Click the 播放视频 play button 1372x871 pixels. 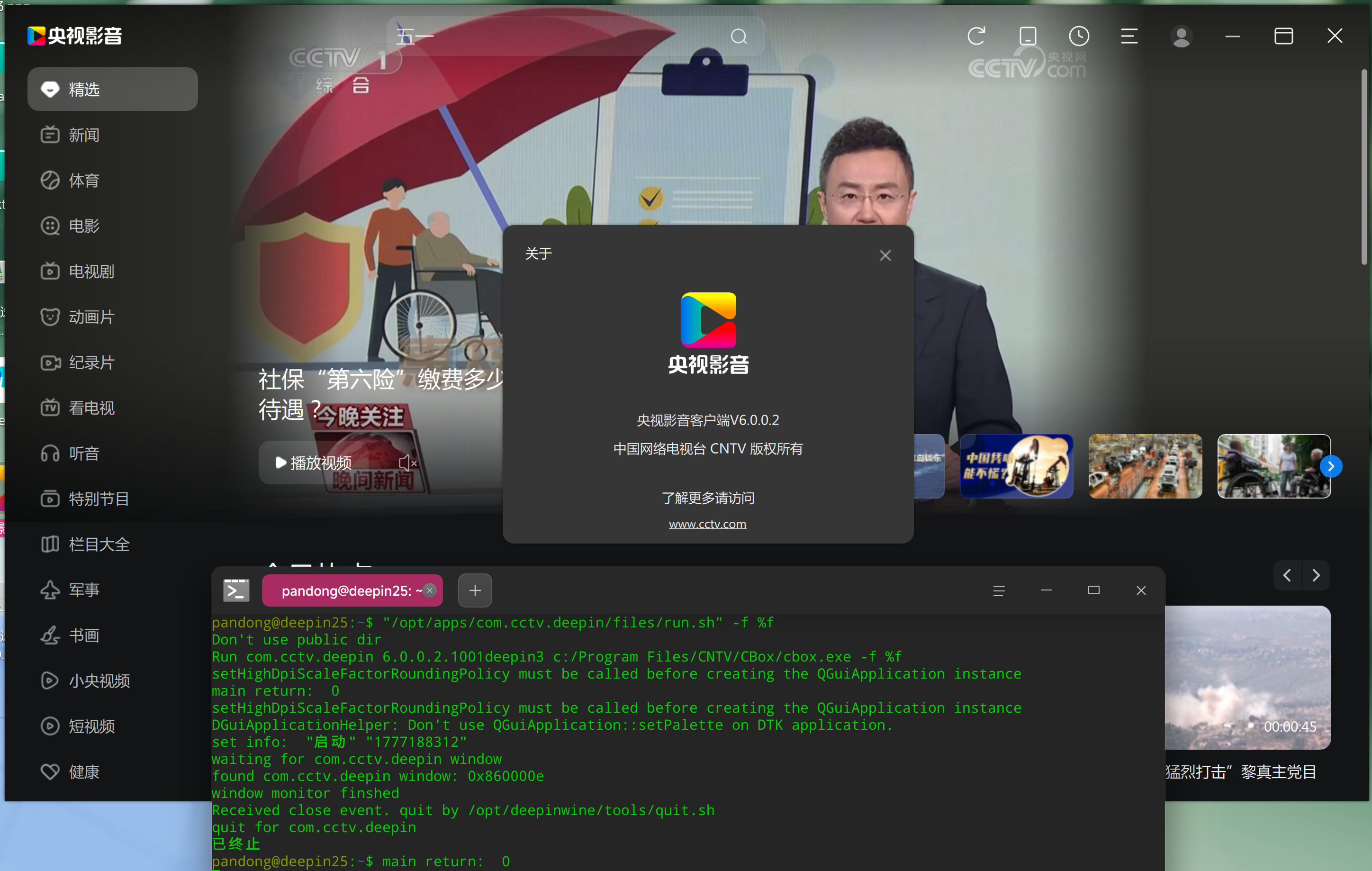[313, 463]
